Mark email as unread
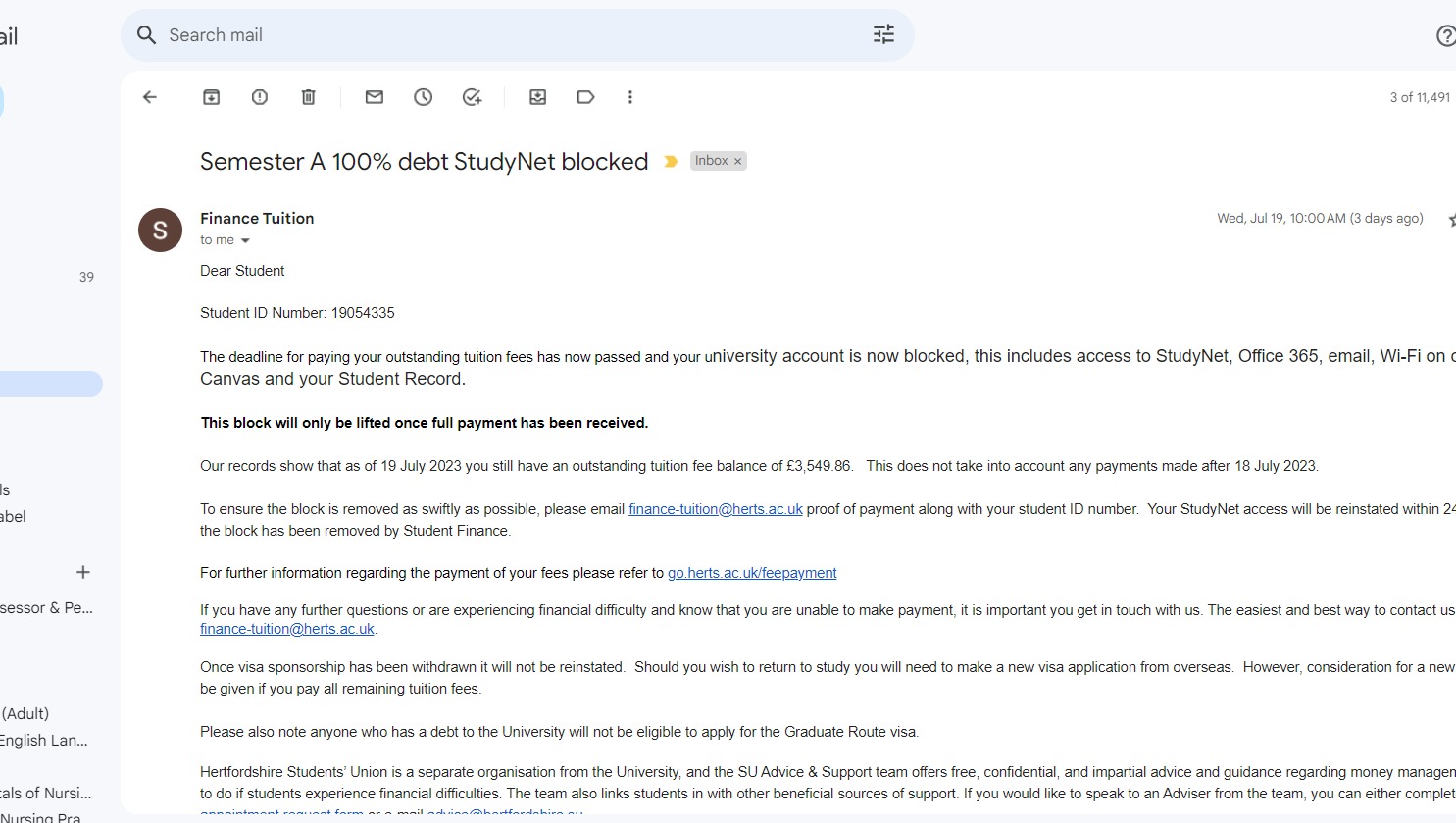 click(x=375, y=97)
